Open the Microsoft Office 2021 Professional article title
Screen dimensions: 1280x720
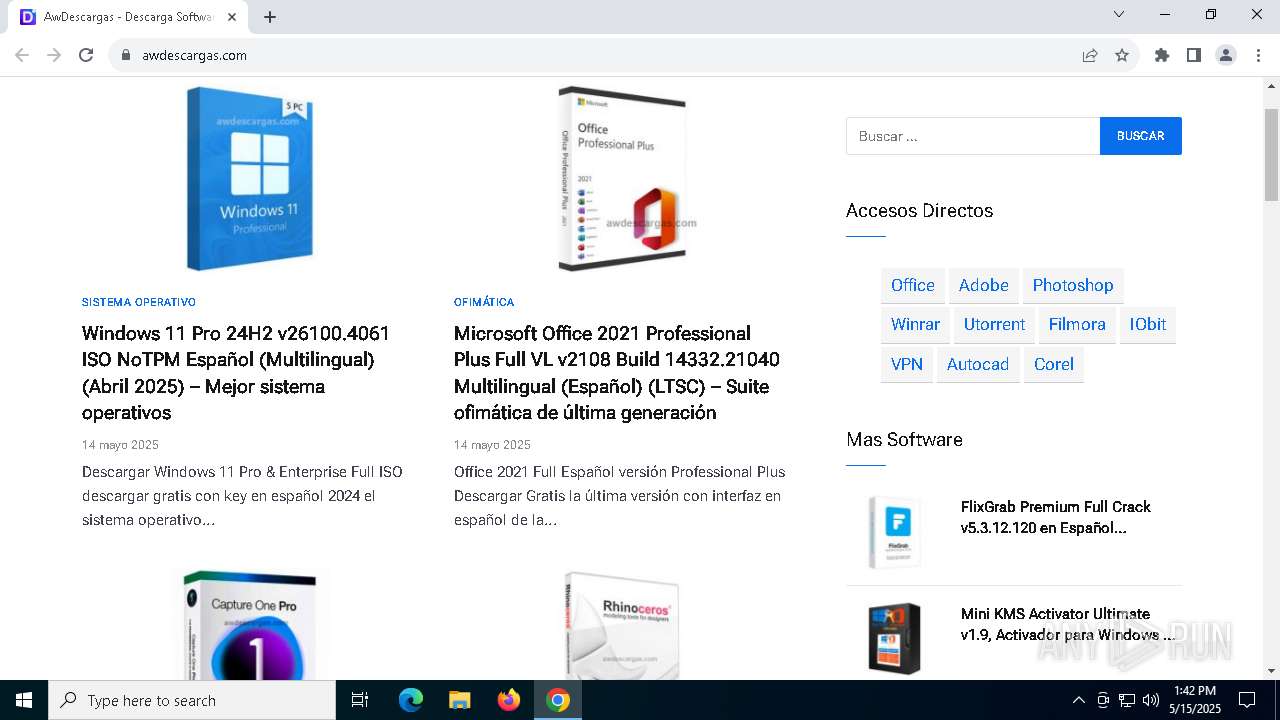617,373
